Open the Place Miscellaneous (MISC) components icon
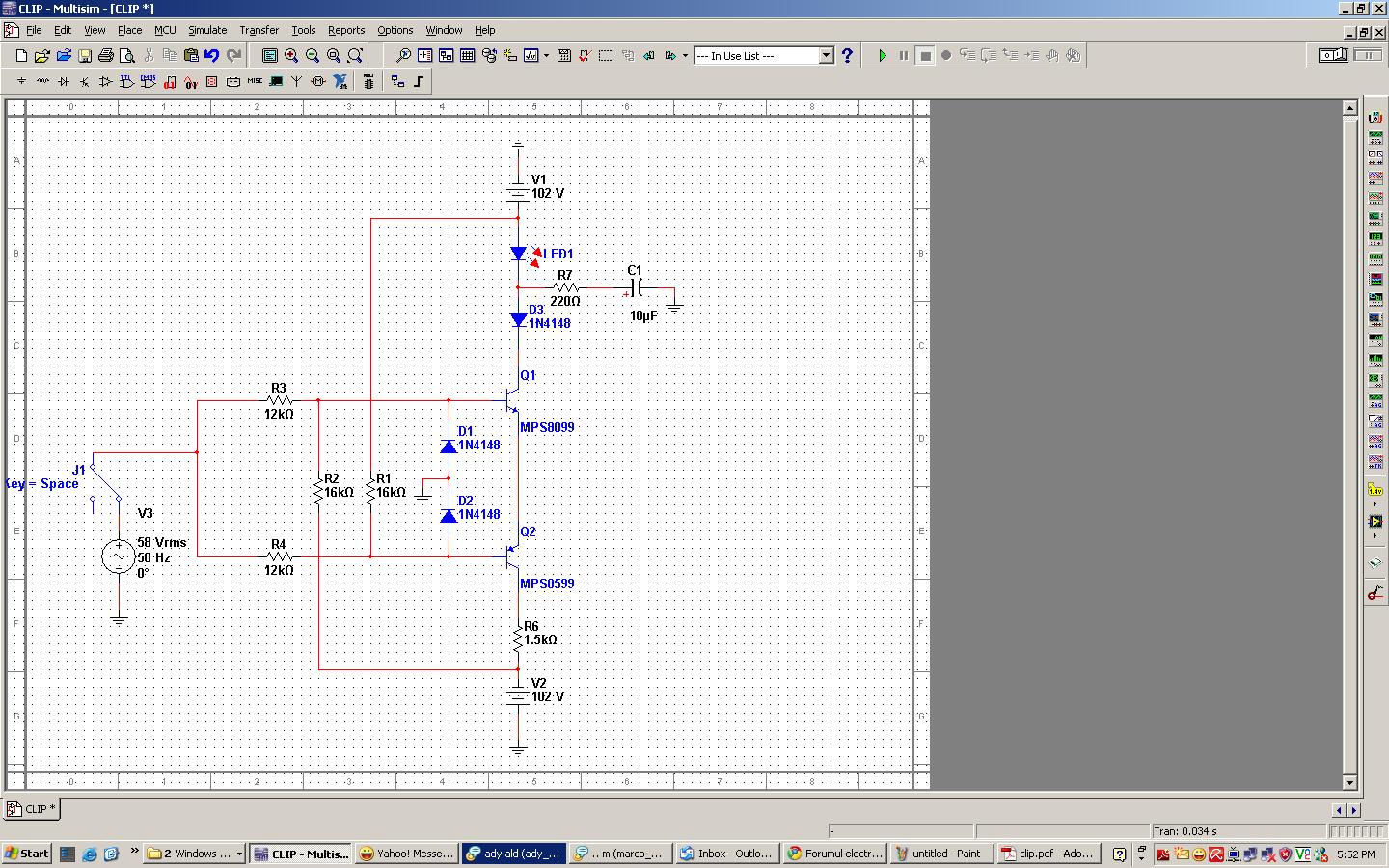1389x868 pixels. click(x=255, y=82)
